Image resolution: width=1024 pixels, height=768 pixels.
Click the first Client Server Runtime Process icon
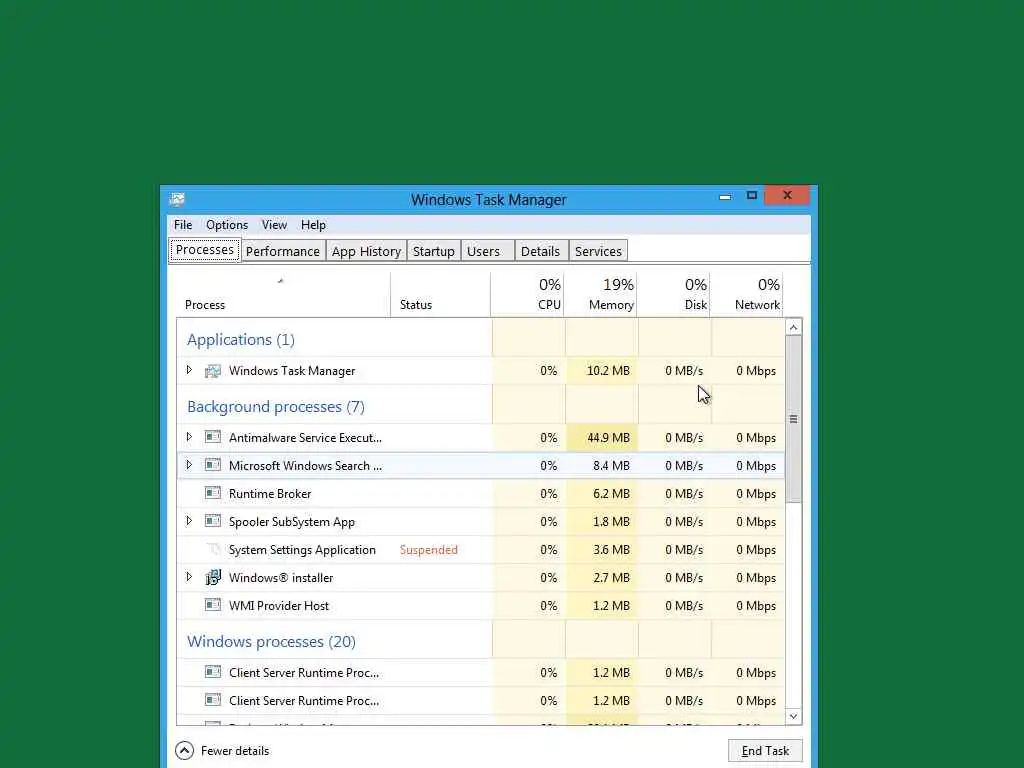[213, 672]
